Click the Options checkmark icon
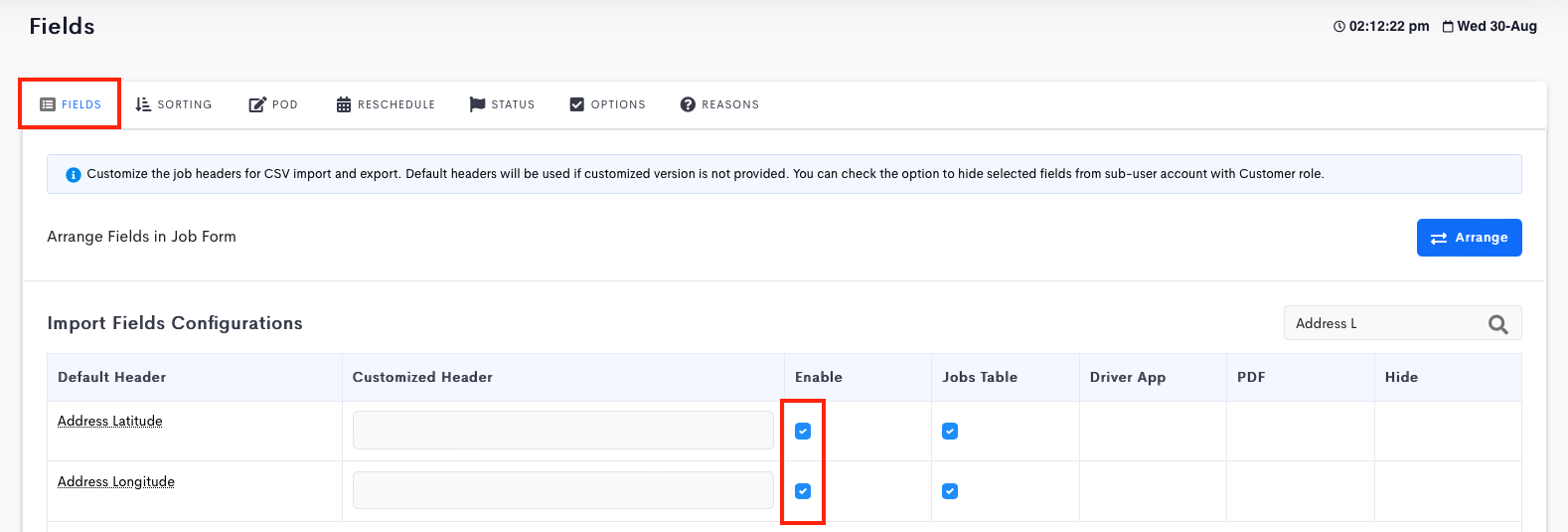 [577, 104]
